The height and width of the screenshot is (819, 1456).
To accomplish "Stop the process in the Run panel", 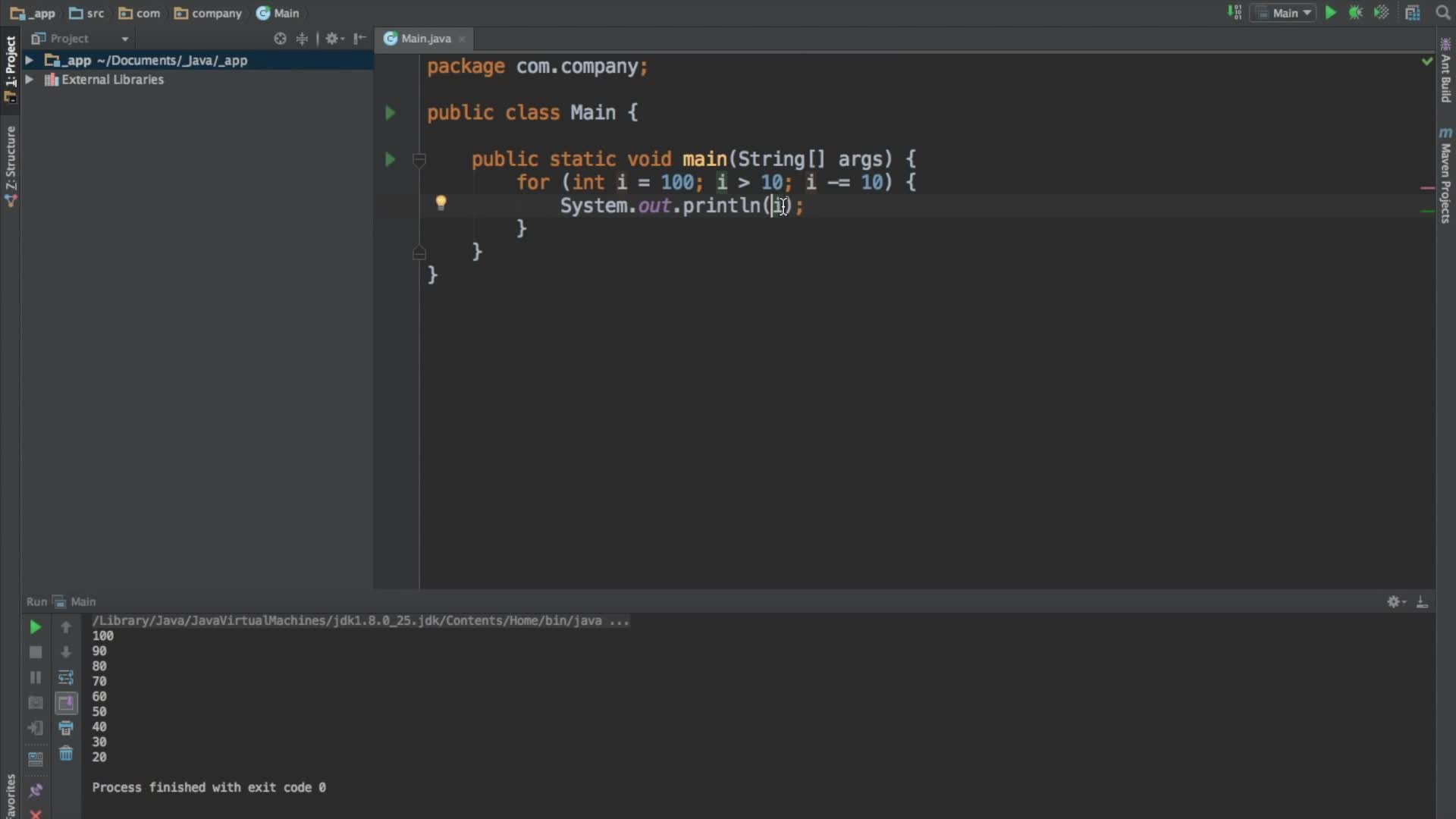I will (35, 652).
